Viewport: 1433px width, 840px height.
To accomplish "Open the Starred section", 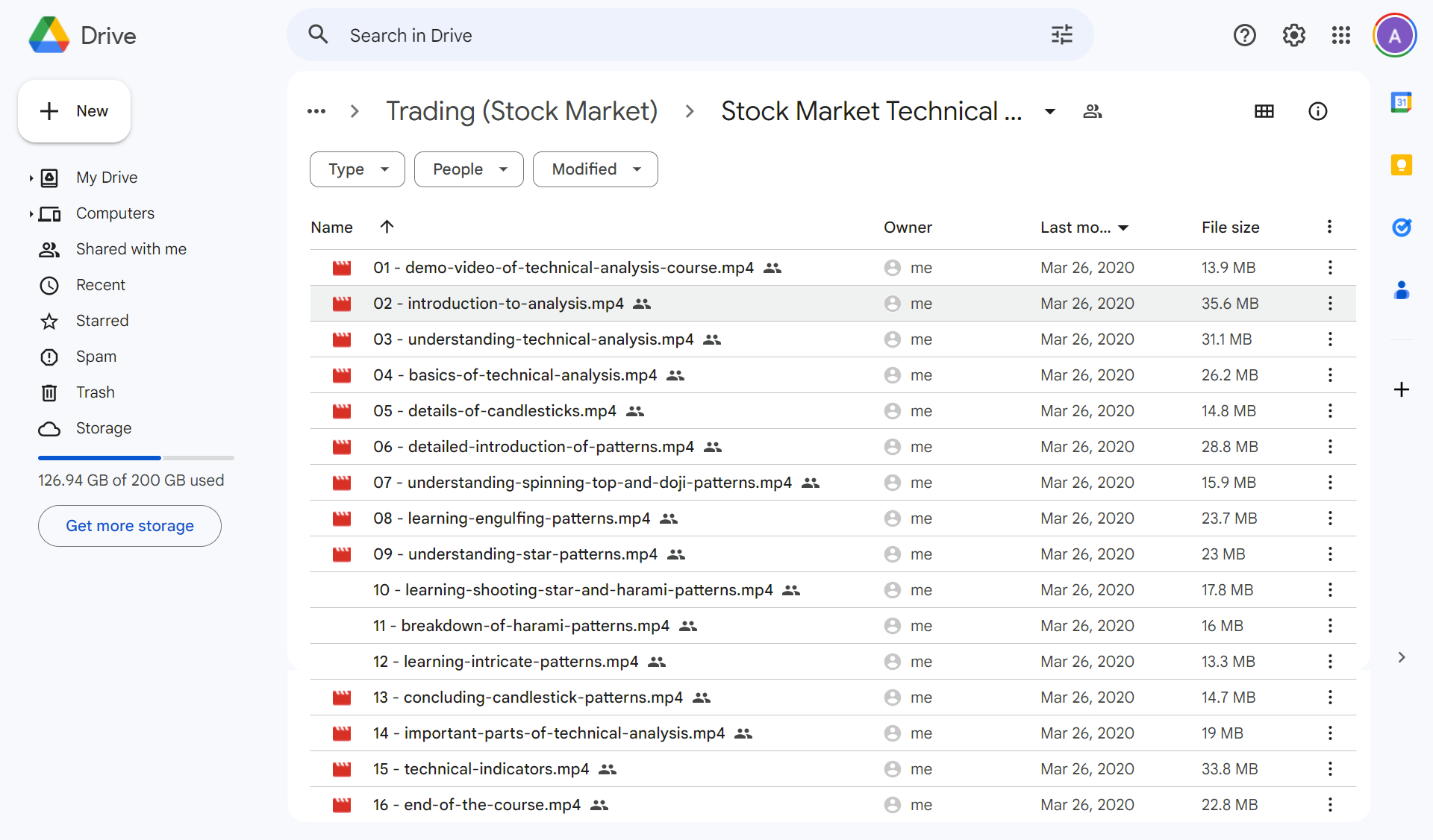I will (102, 321).
